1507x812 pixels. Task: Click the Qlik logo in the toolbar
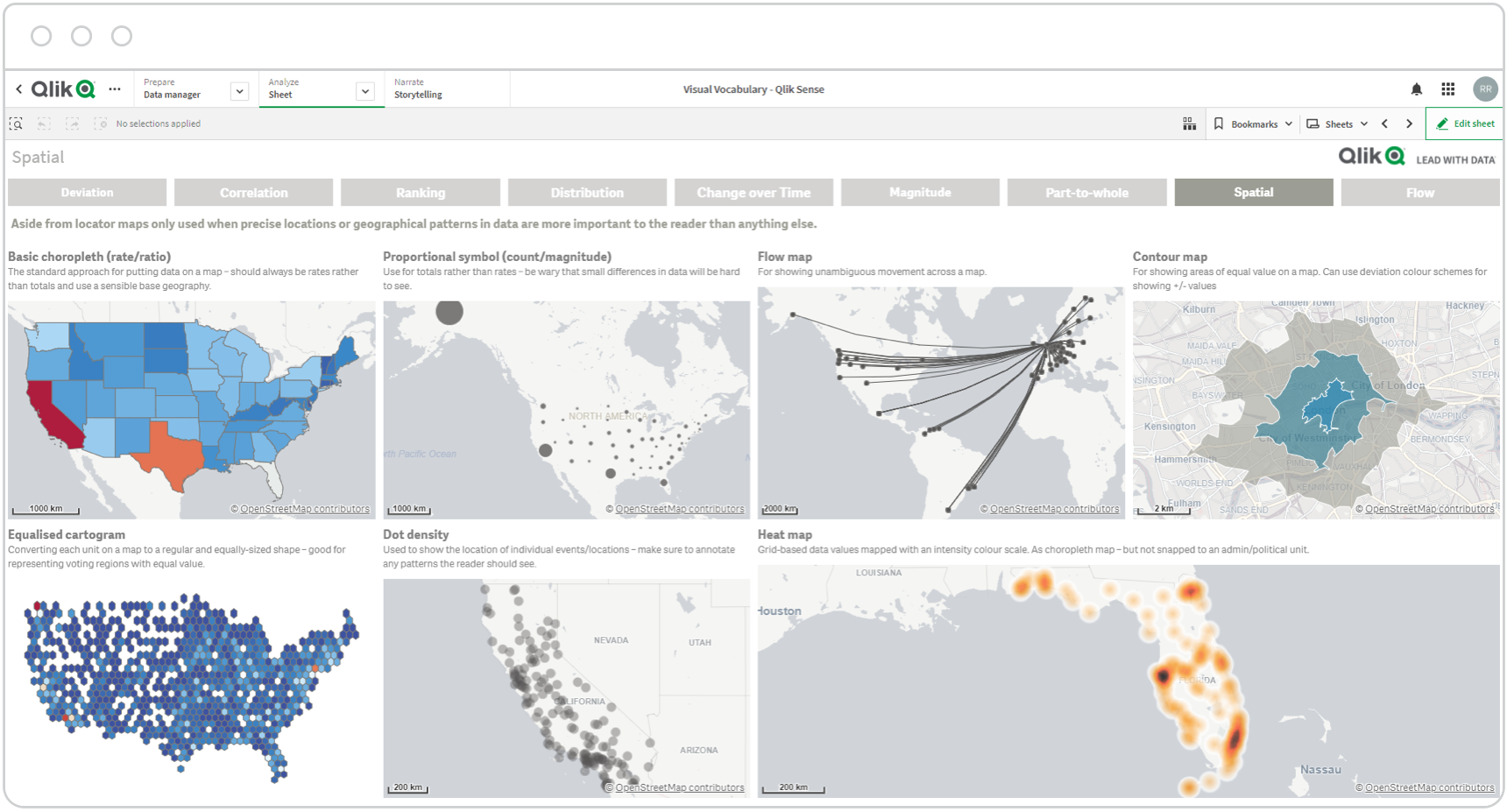pyautogui.click(x=63, y=89)
